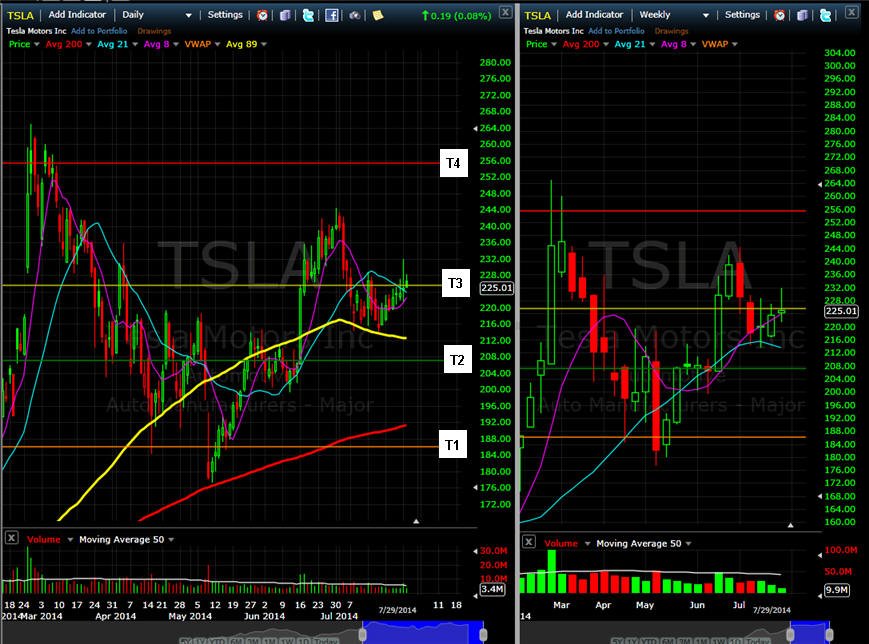Viewport: 869px width, 644px height.
Task: Click the blue range selection in Daily navigator
Action: 423,632
